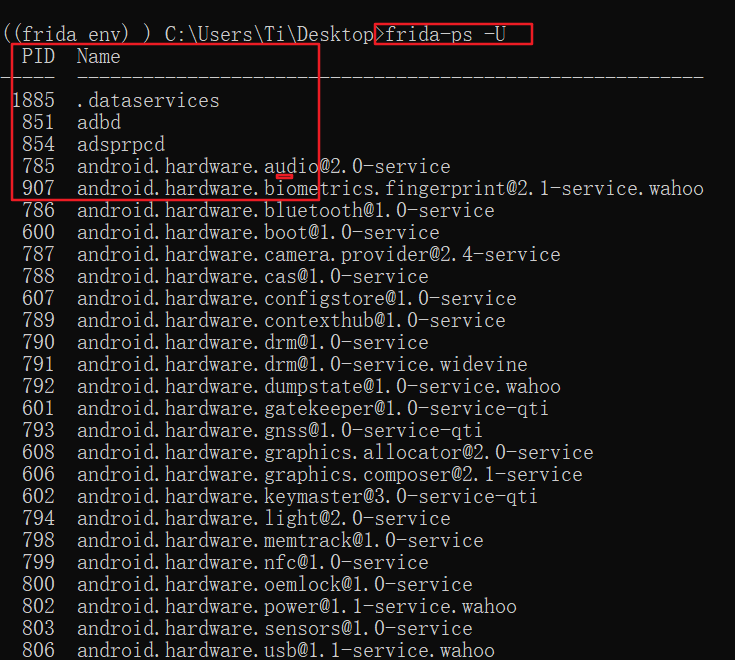Click dumpstate@1.0-service.wahoo process name

[x=412, y=387]
